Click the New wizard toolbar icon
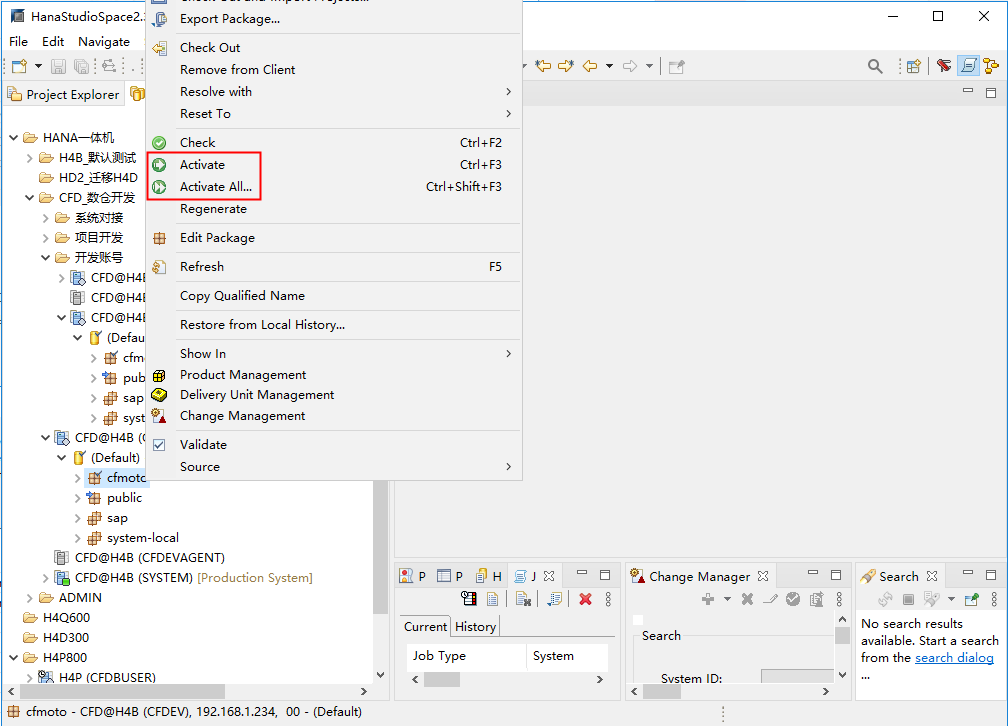This screenshot has height=726, width=1008. coord(19,66)
